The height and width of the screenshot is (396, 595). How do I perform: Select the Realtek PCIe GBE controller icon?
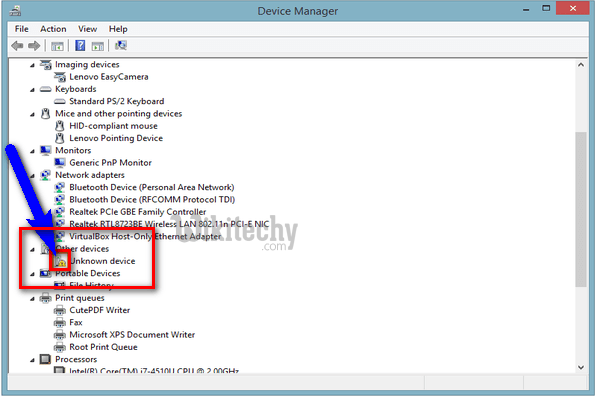[60, 212]
